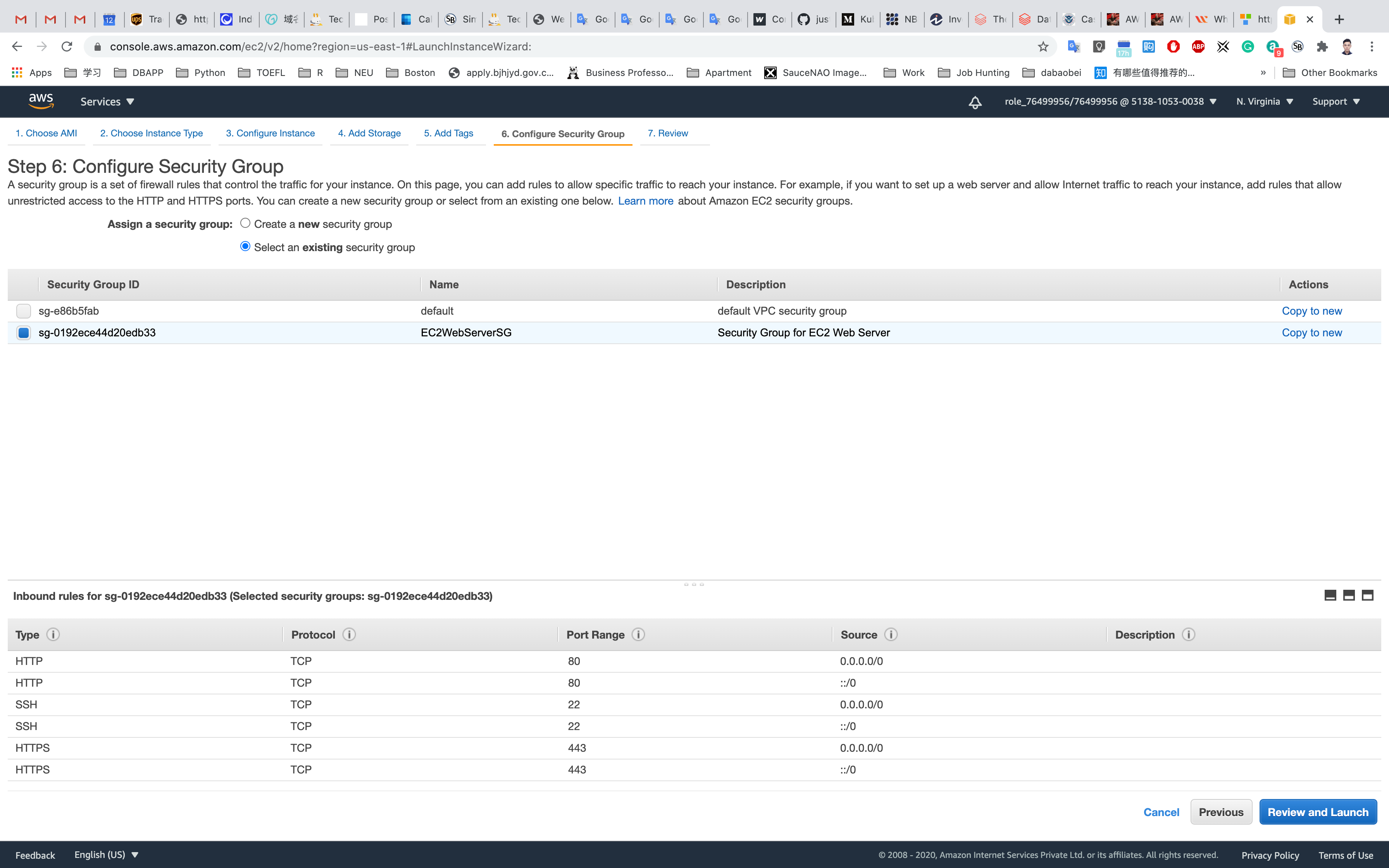
Task: Click the AWS logo home icon
Action: click(41, 101)
